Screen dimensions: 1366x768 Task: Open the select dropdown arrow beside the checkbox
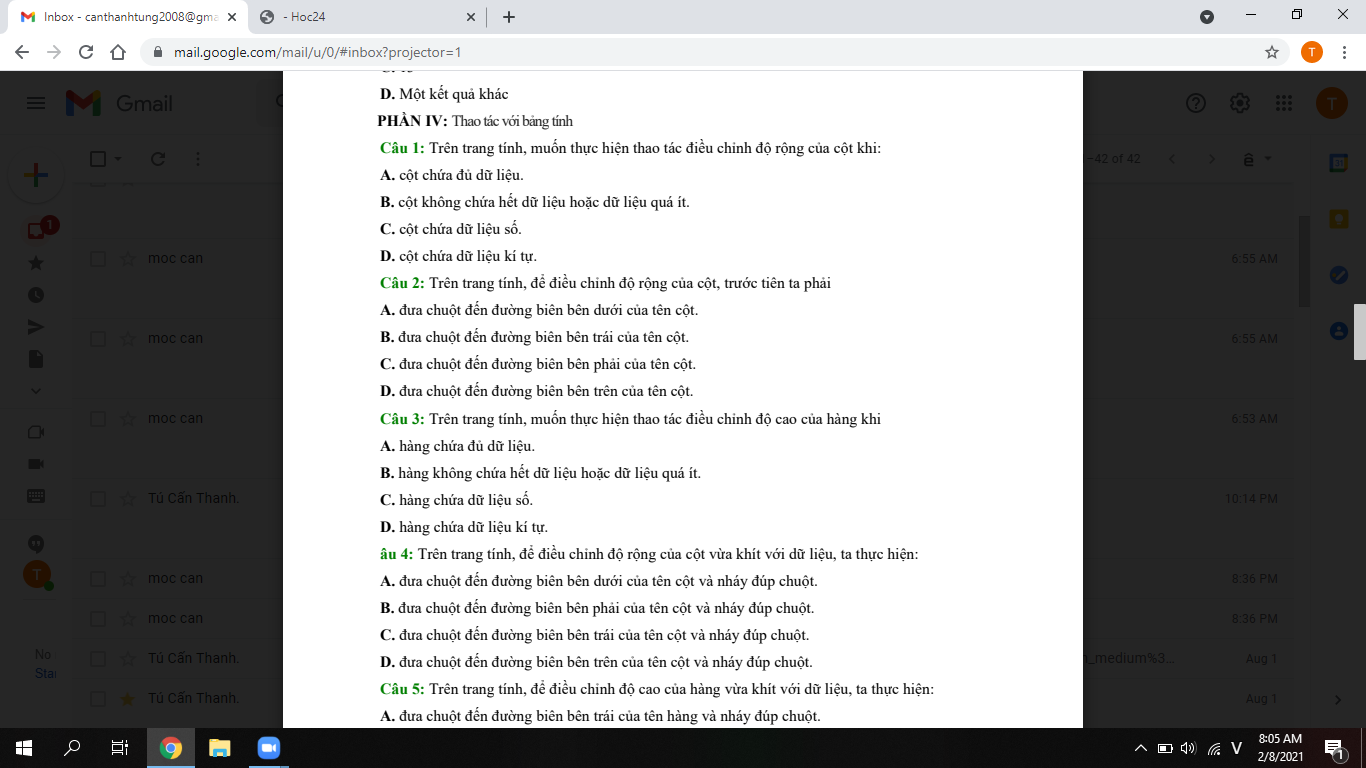pyautogui.click(x=118, y=158)
